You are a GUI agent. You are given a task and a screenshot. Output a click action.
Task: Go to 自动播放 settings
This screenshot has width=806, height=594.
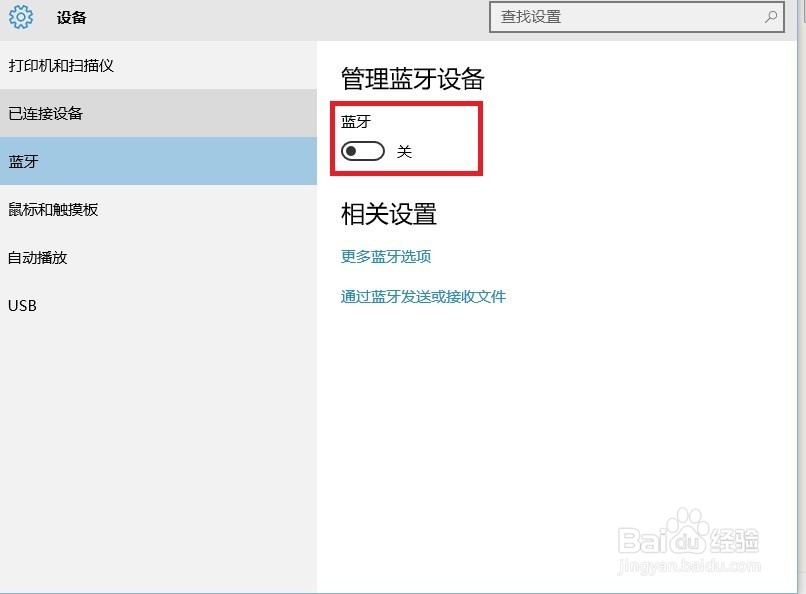pos(158,257)
